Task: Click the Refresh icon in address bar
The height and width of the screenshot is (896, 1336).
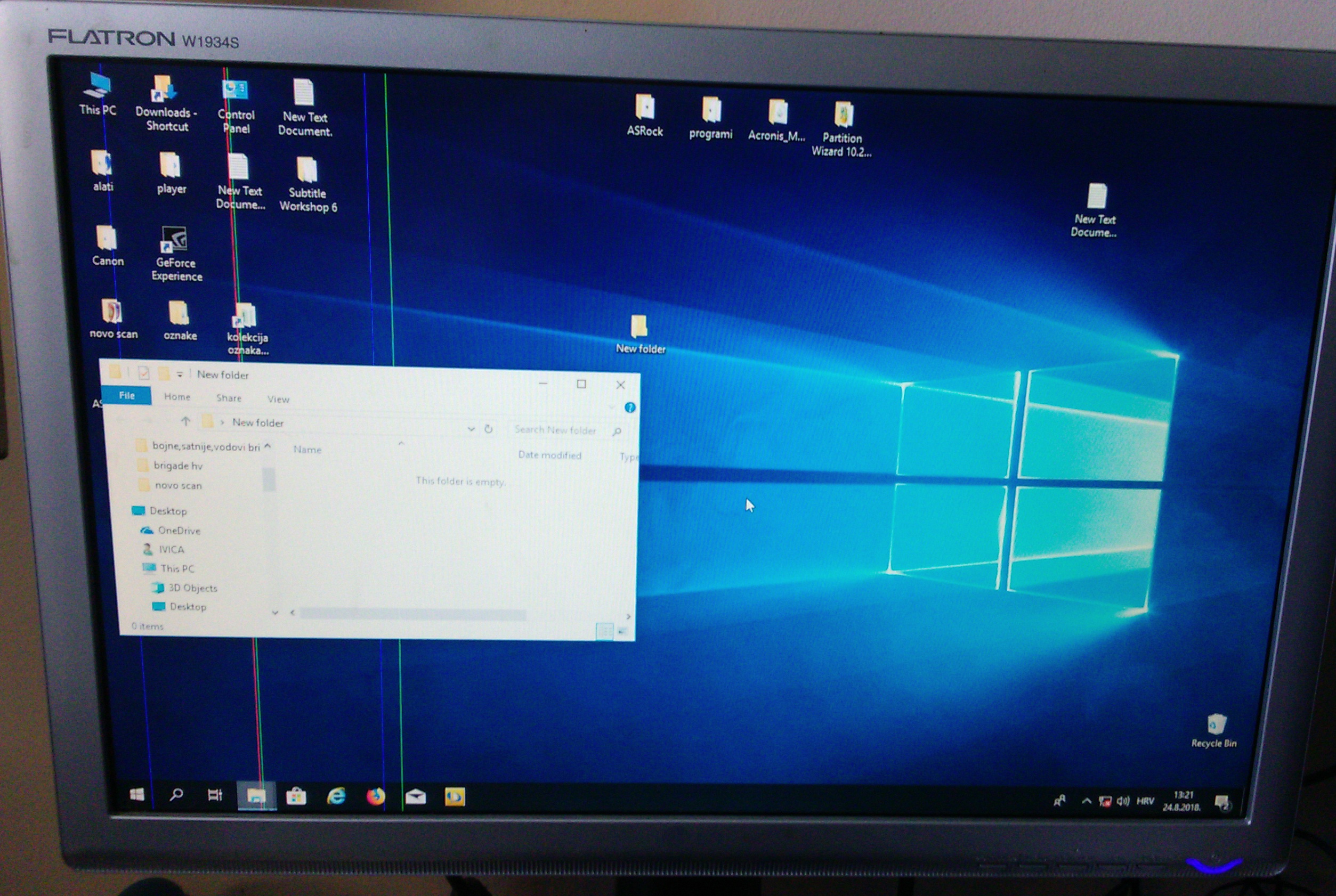Action: point(488,429)
